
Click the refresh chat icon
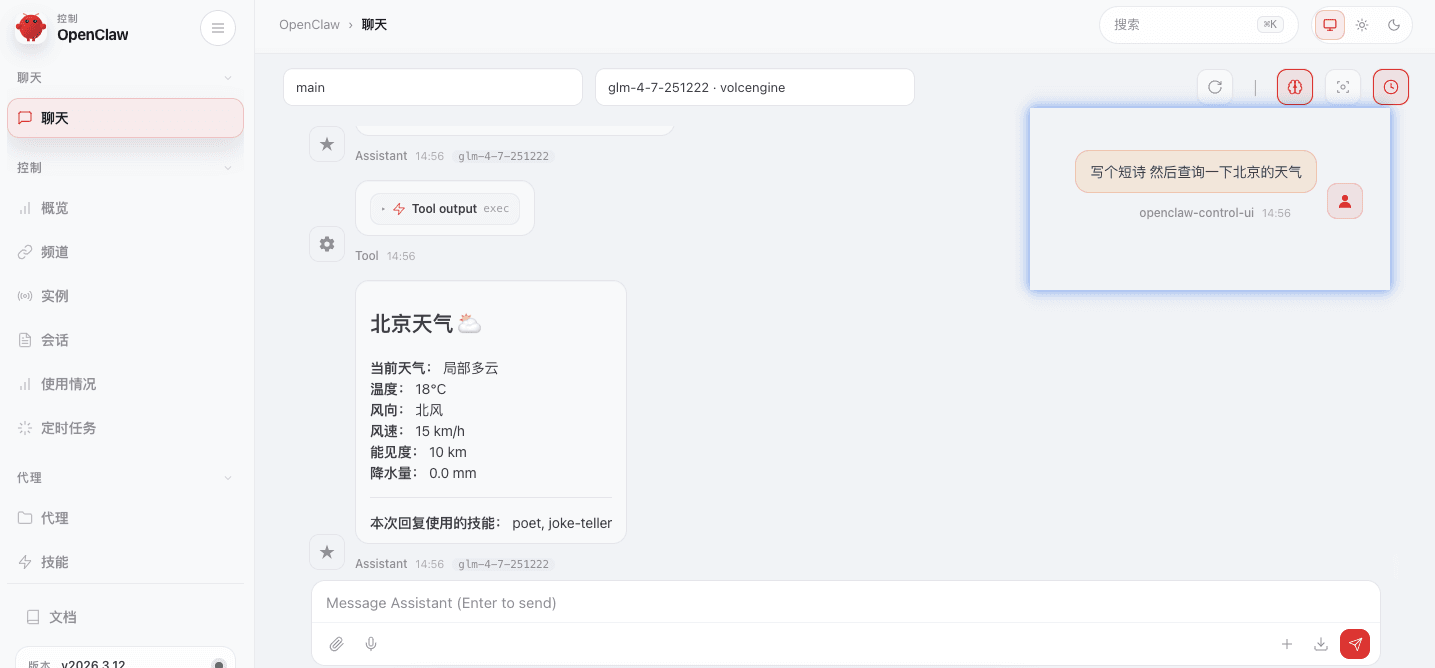tap(1215, 87)
